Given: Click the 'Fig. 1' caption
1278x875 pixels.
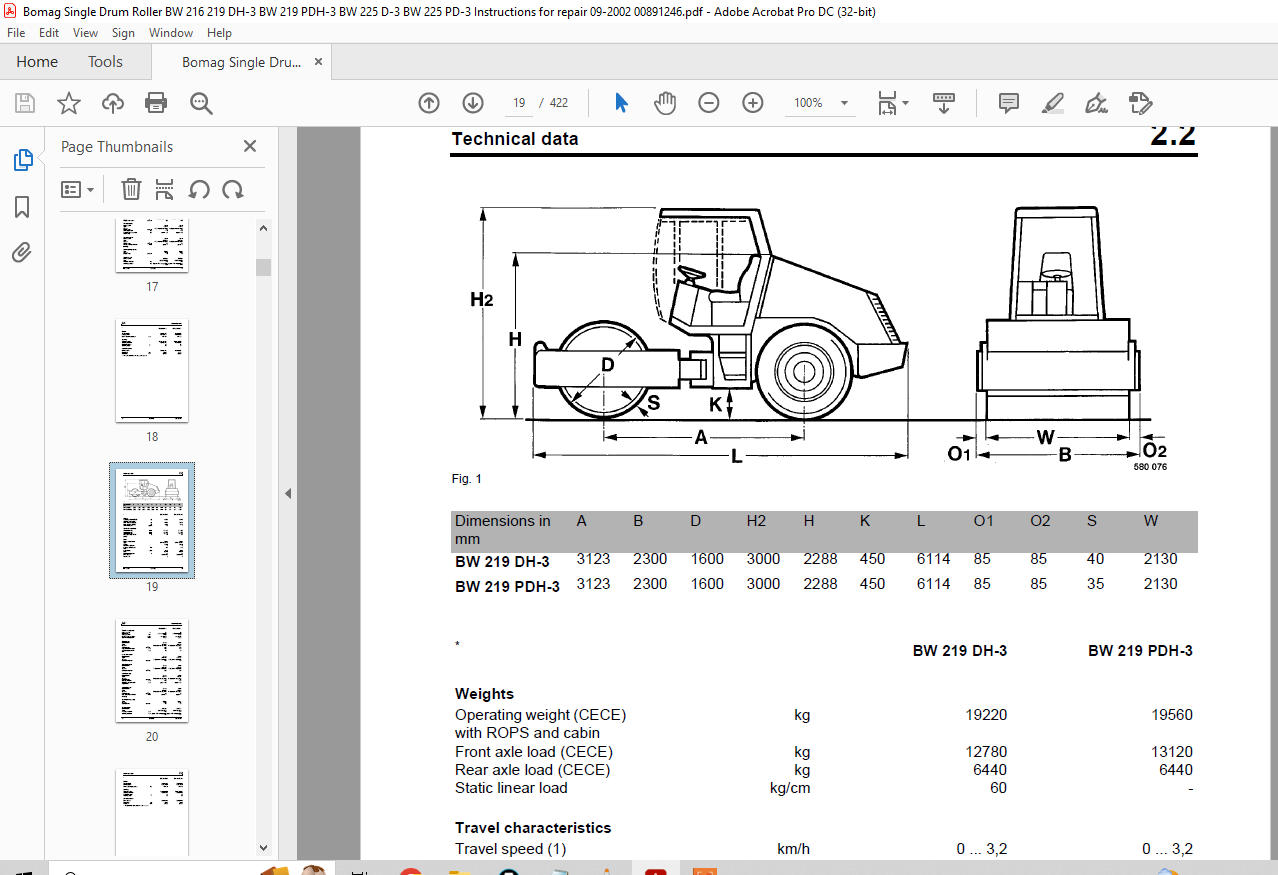Looking at the screenshot, I should click(467, 479).
